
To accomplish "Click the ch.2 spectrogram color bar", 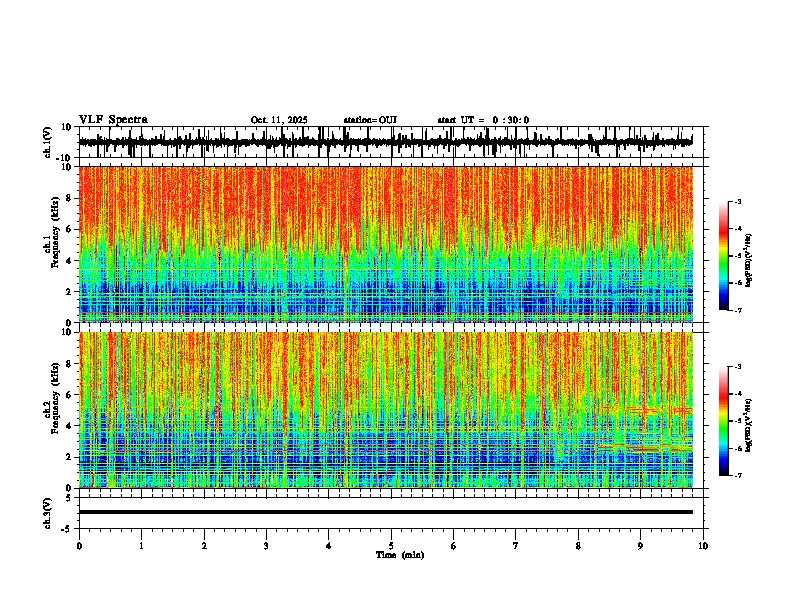I will tap(724, 421).
